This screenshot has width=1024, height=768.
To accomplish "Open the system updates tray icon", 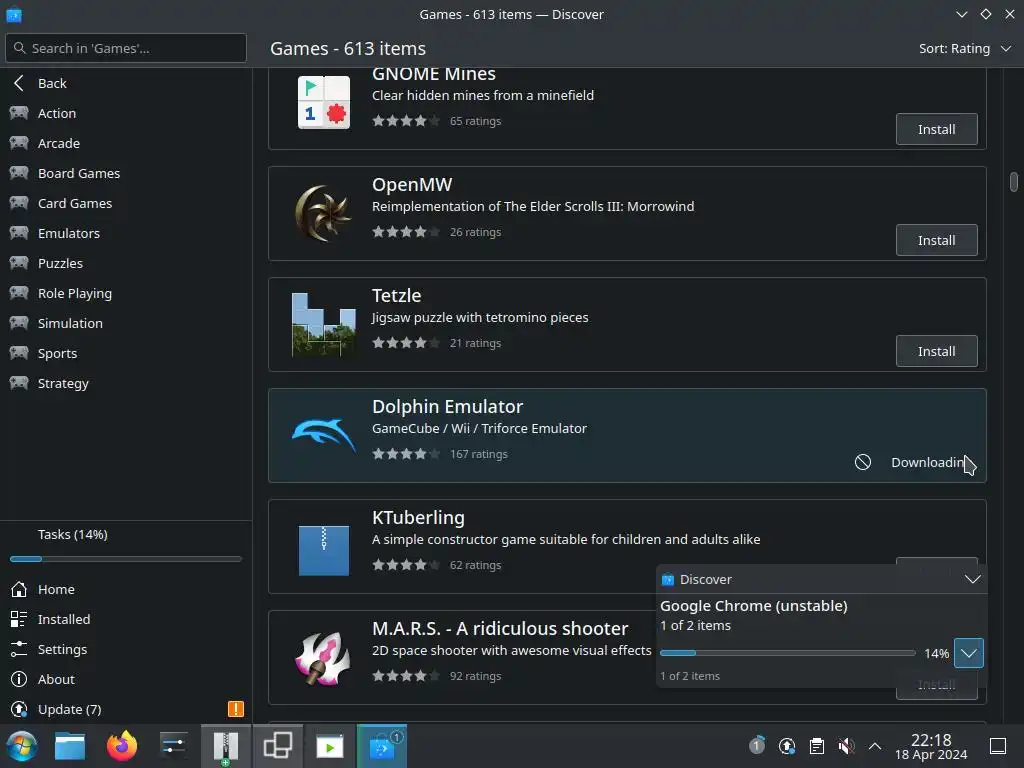I will (787, 746).
